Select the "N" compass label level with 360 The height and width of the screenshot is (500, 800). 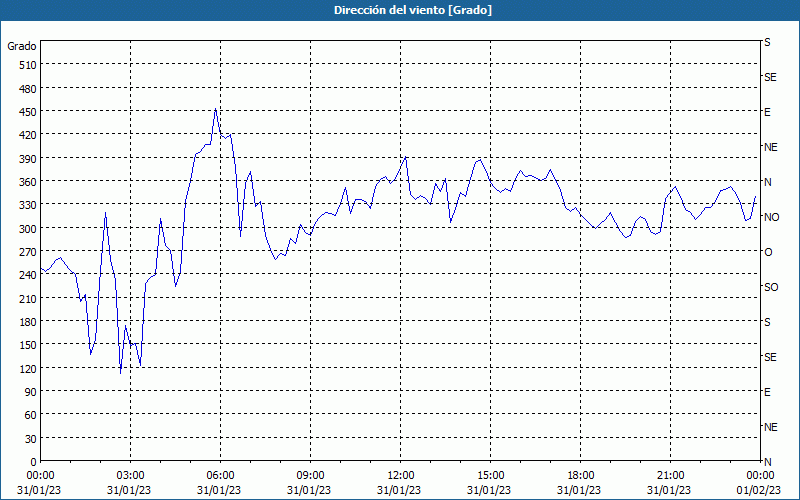pyautogui.click(x=767, y=182)
